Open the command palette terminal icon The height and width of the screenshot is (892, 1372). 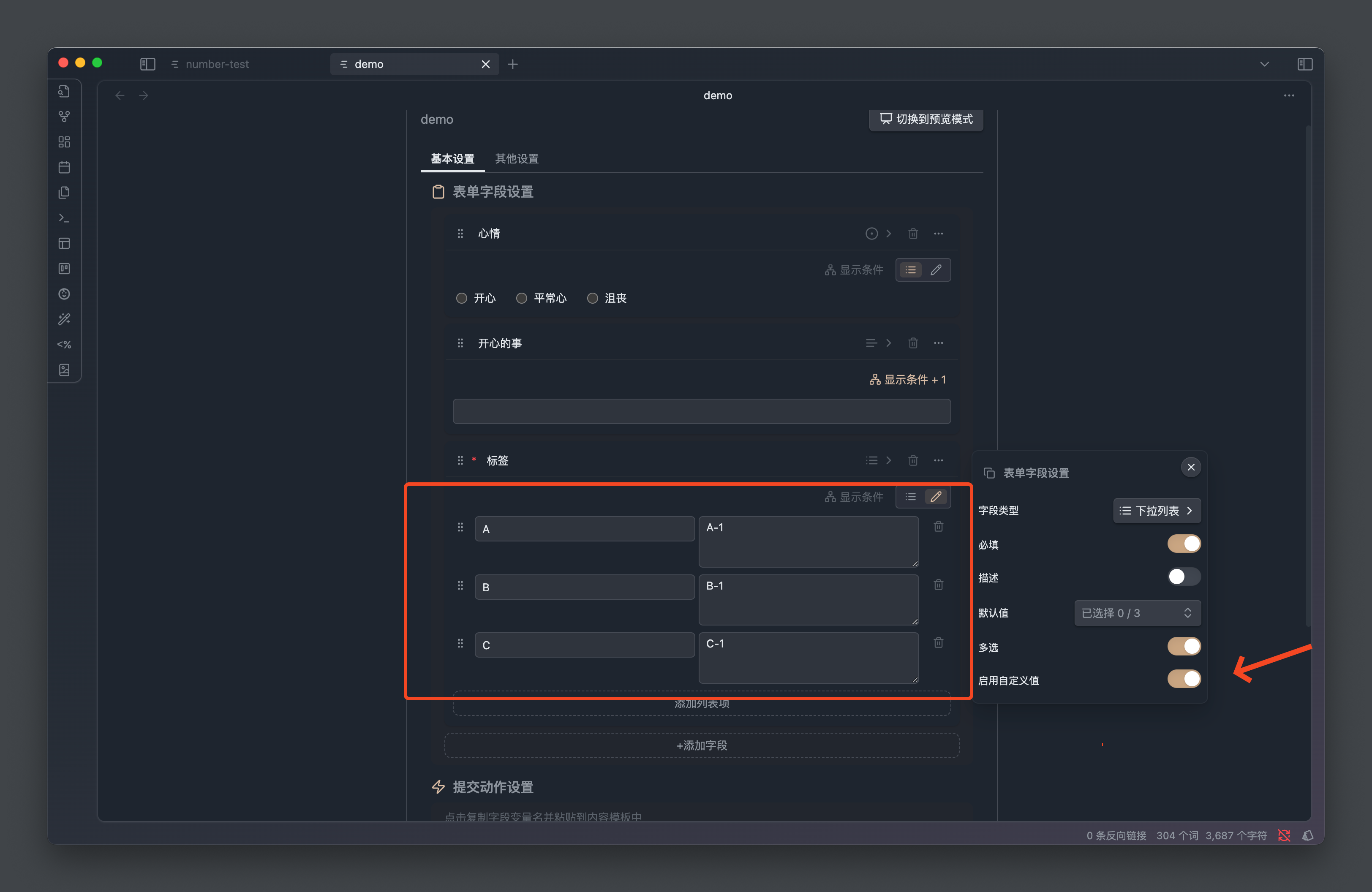[64, 218]
